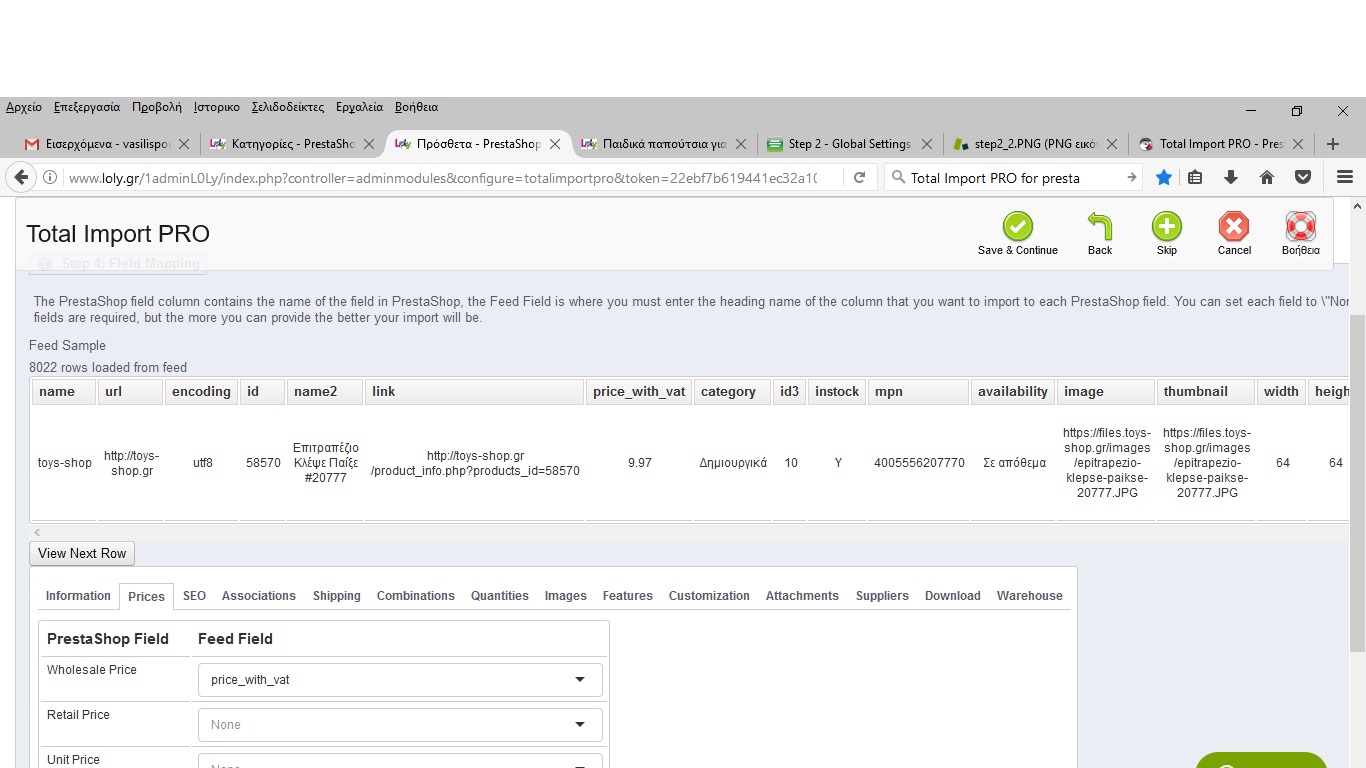Open the browser downloads arrow
1366x768 pixels.
(x=1231, y=177)
